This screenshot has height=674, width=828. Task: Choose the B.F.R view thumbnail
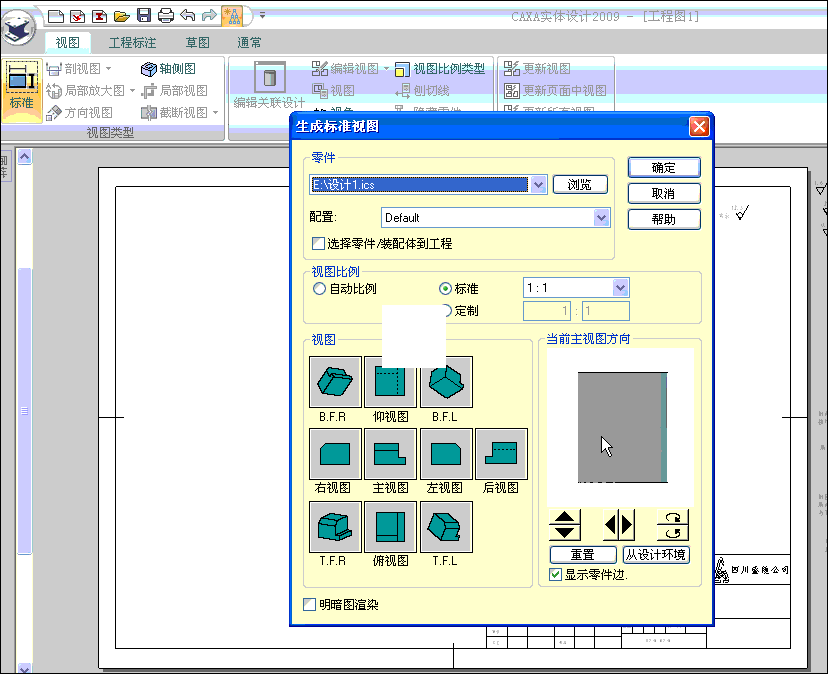335,382
